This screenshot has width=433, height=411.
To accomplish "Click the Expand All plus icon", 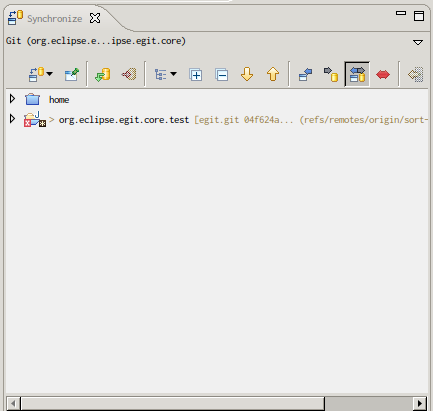I will pyautogui.click(x=196, y=74).
